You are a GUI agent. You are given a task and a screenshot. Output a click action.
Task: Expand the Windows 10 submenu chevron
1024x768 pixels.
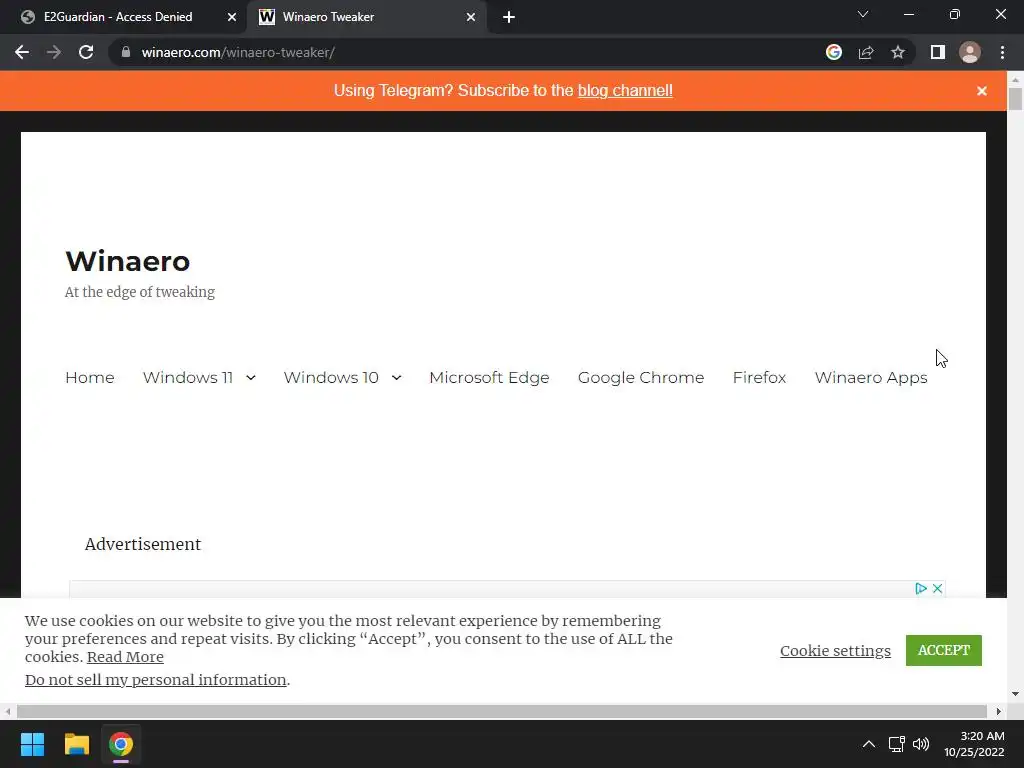pyautogui.click(x=396, y=377)
